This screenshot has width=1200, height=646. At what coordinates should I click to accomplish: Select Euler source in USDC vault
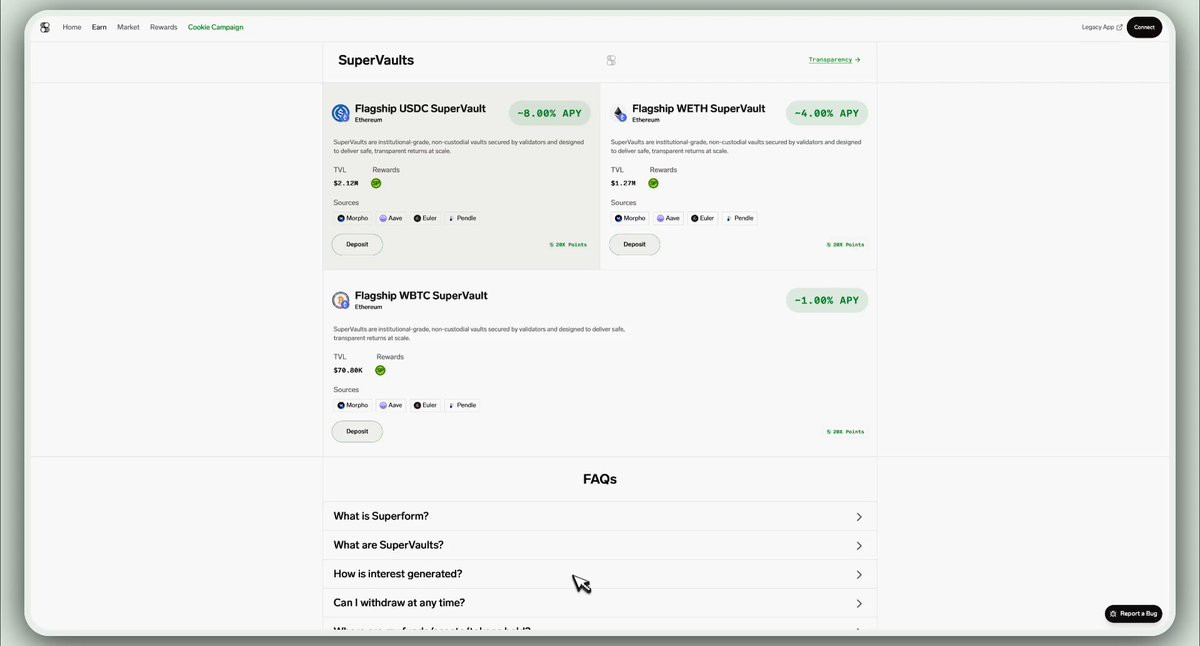425,218
